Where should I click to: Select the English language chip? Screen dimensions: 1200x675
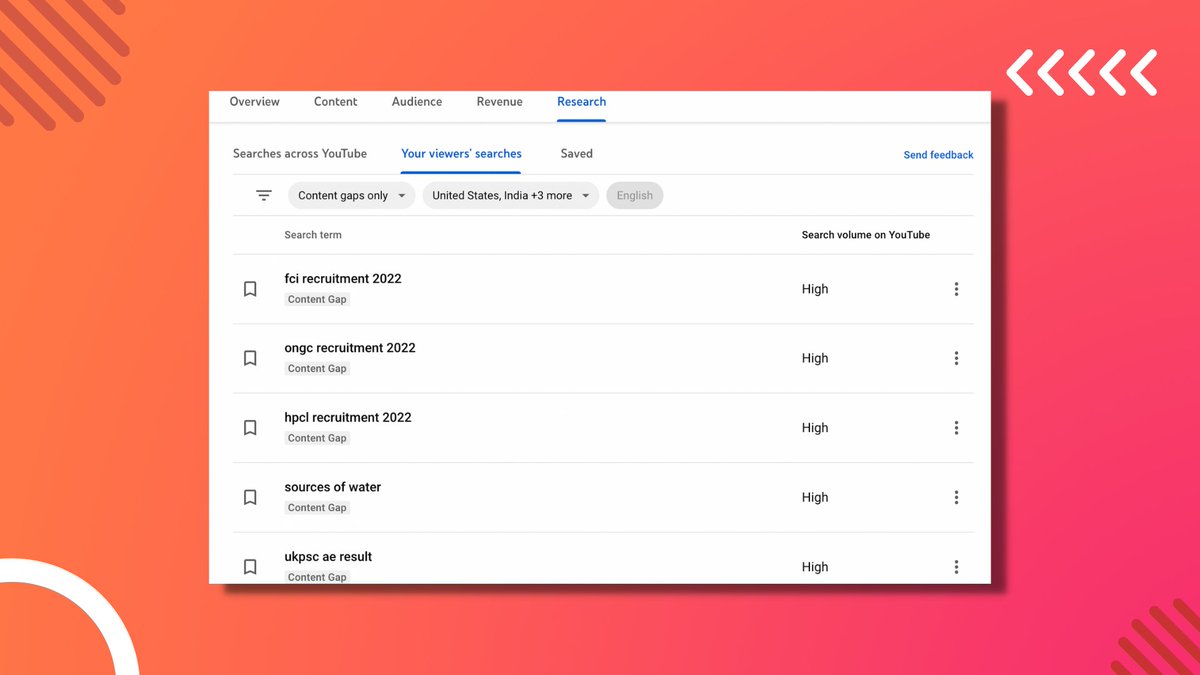635,196
